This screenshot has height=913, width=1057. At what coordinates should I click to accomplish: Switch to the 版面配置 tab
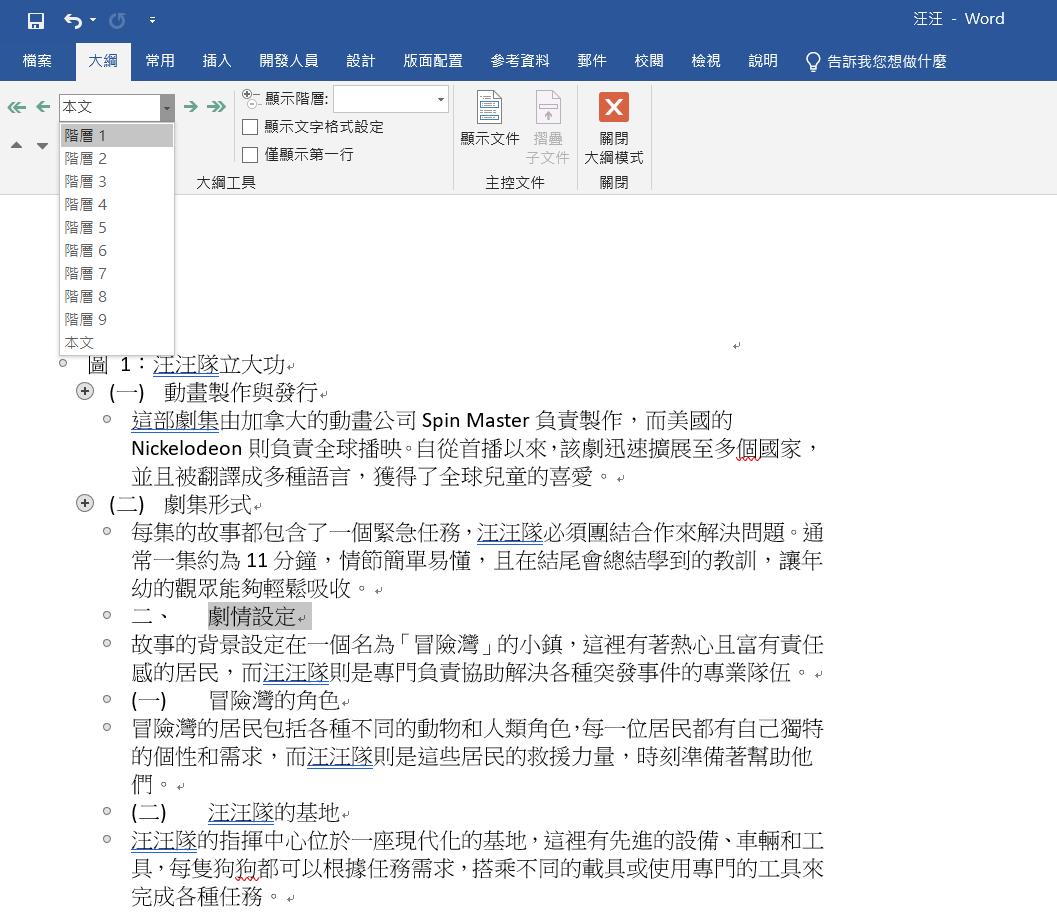pyautogui.click(x=433, y=61)
